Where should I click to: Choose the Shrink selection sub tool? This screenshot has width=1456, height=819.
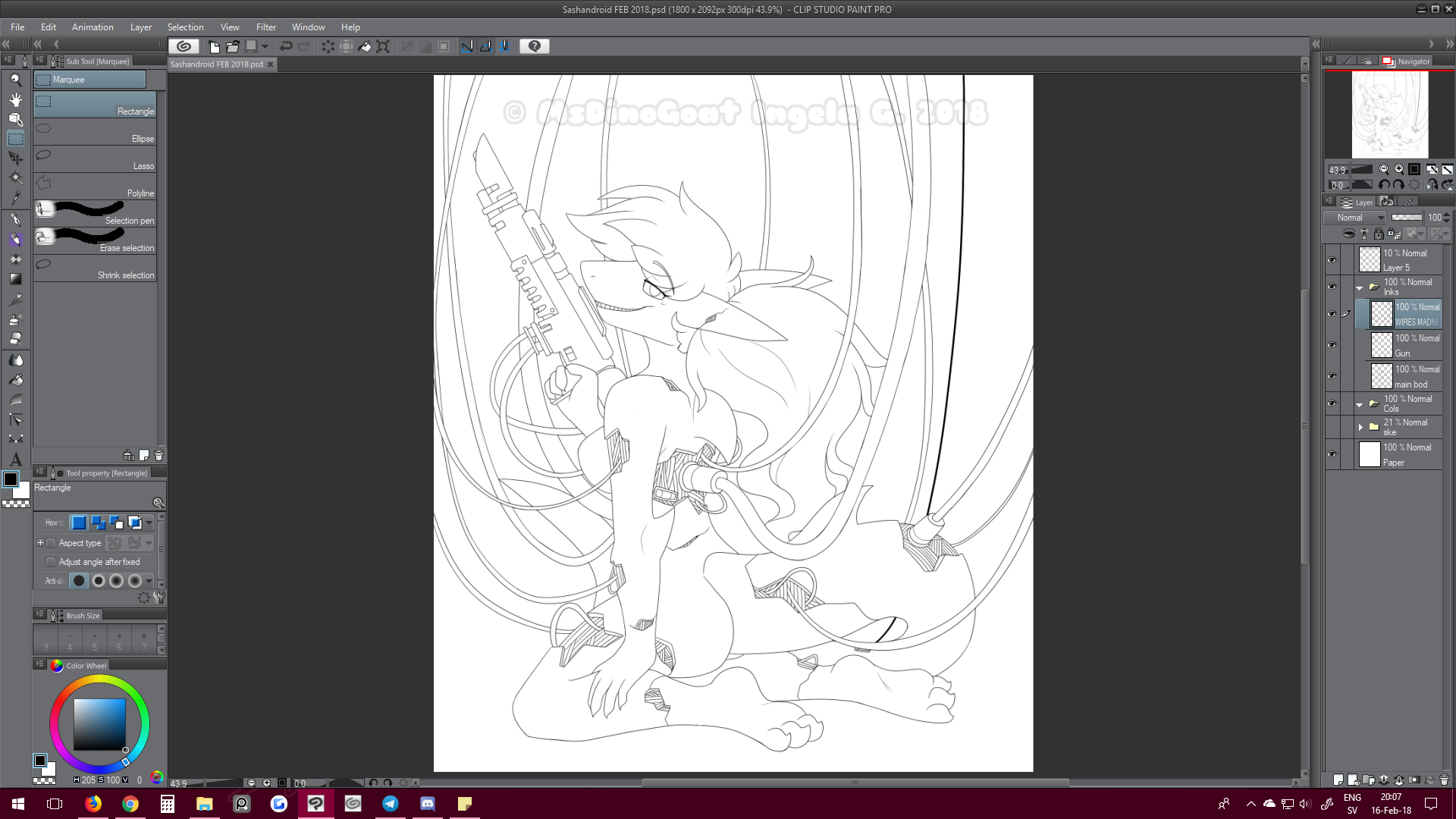(95, 269)
